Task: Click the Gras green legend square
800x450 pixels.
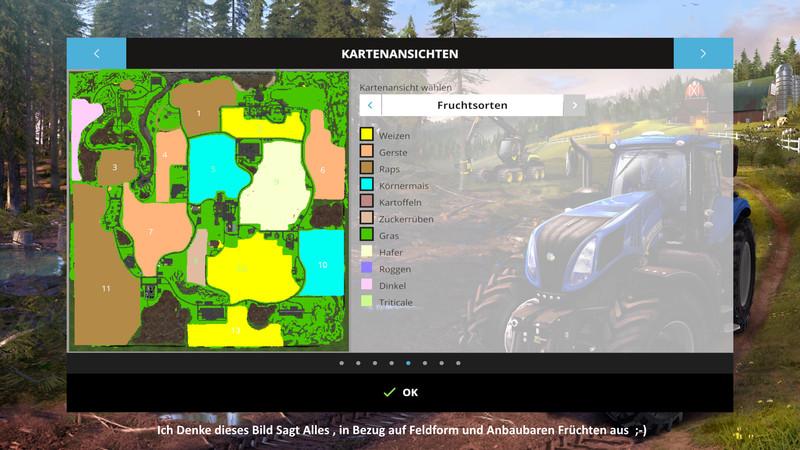Action: point(367,235)
